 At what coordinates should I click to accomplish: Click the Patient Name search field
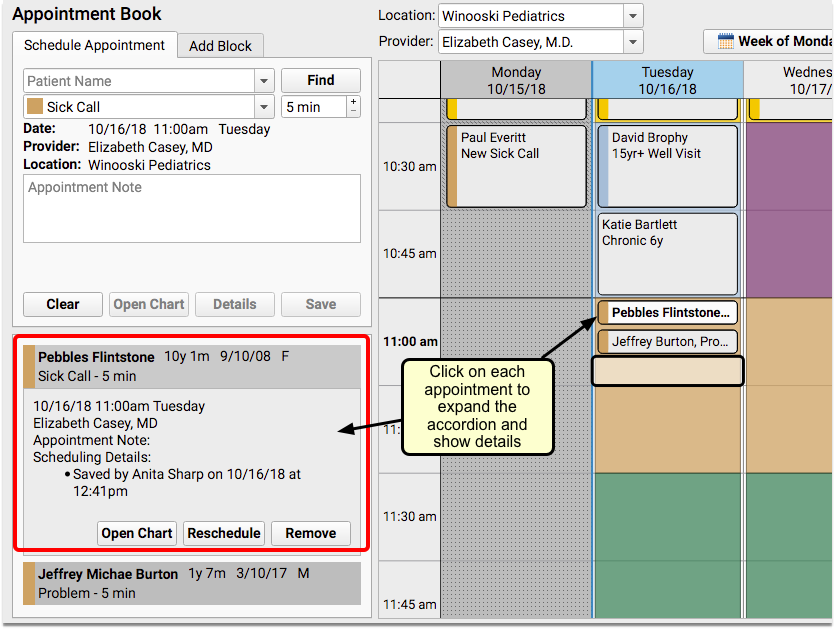click(x=139, y=81)
